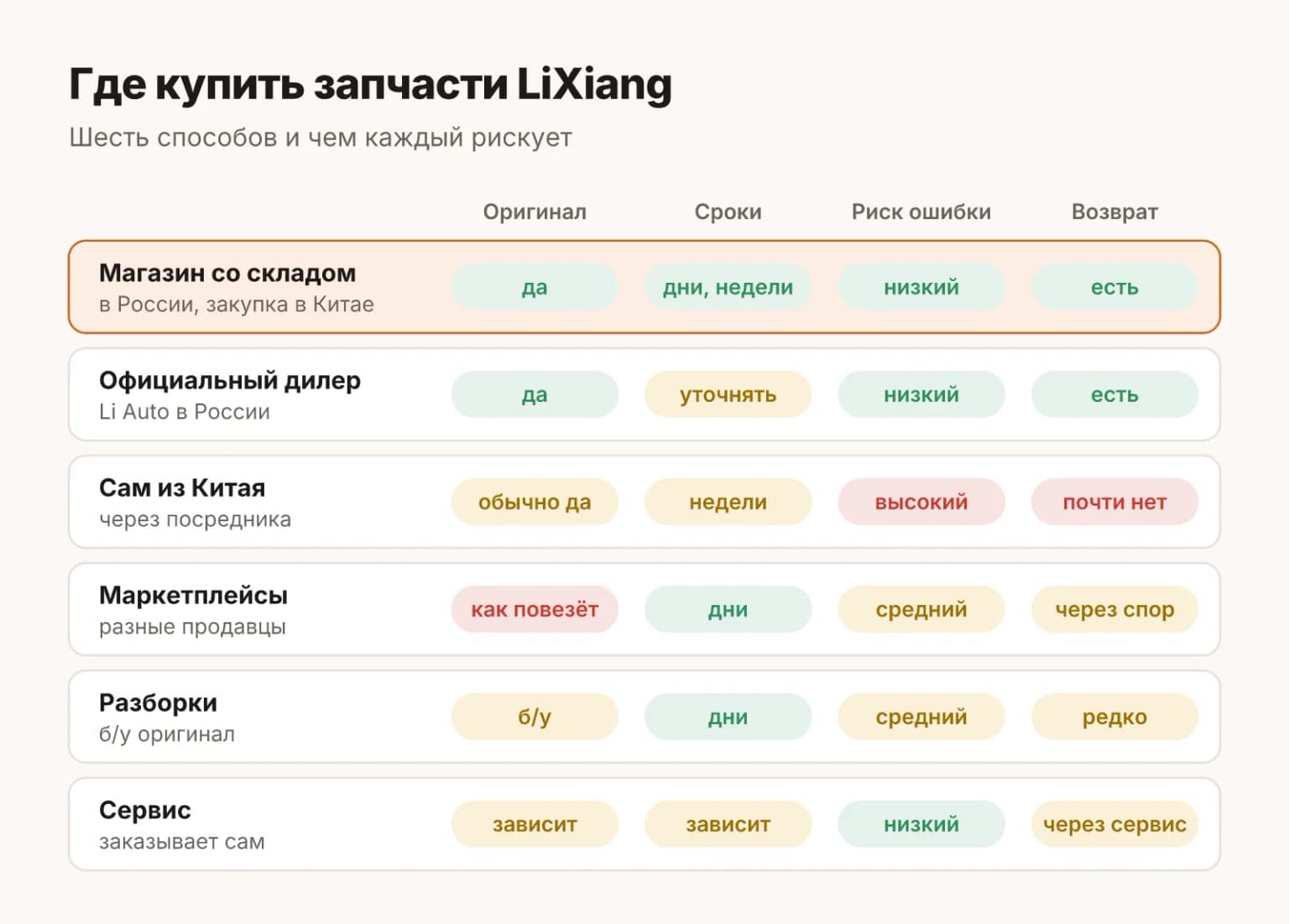Click the red 'как повезёт' pill
This screenshot has height=924, width=1289.
pos(535,609)
